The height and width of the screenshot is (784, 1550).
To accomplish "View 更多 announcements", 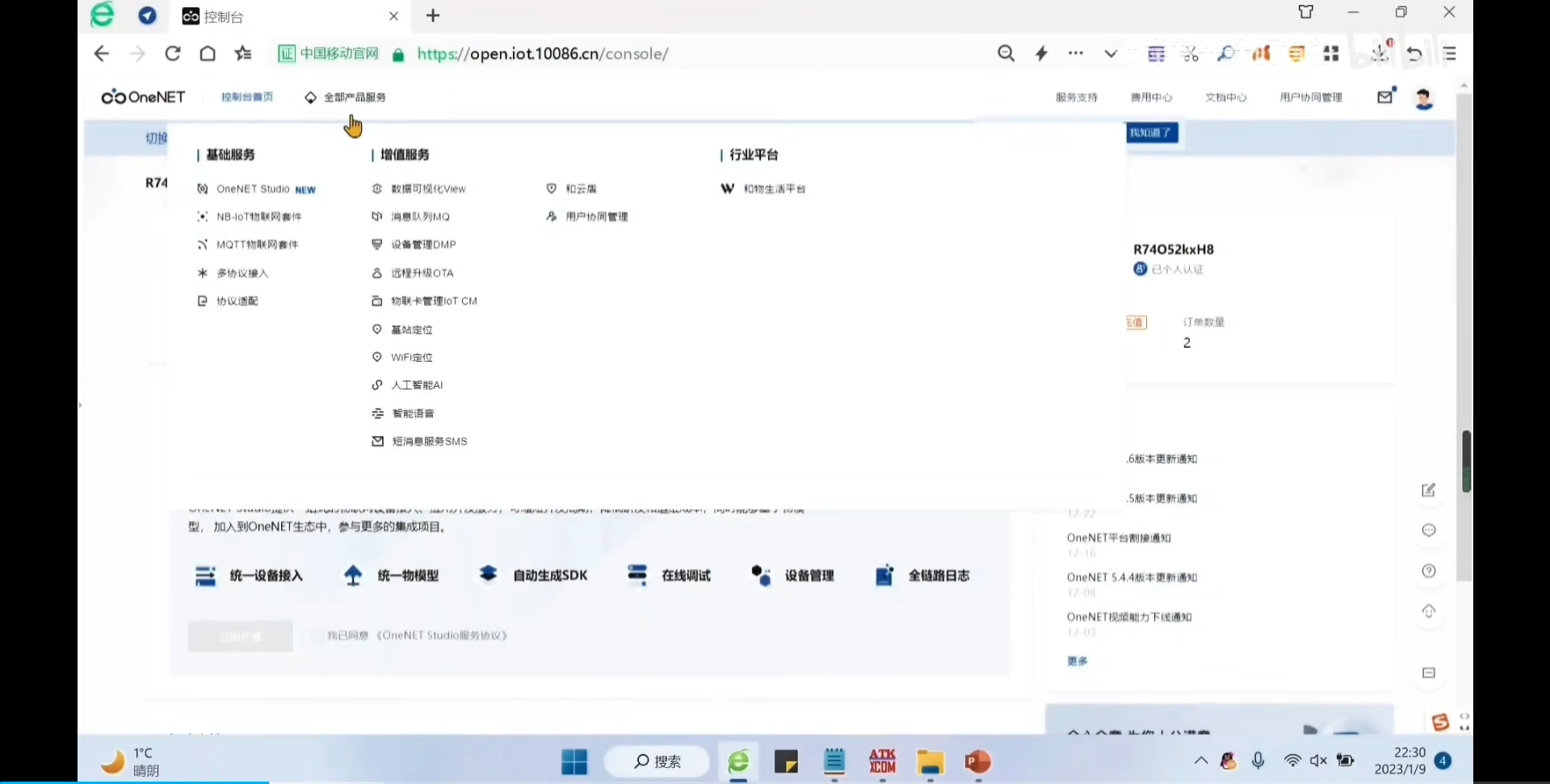I will coord(1077,661).
